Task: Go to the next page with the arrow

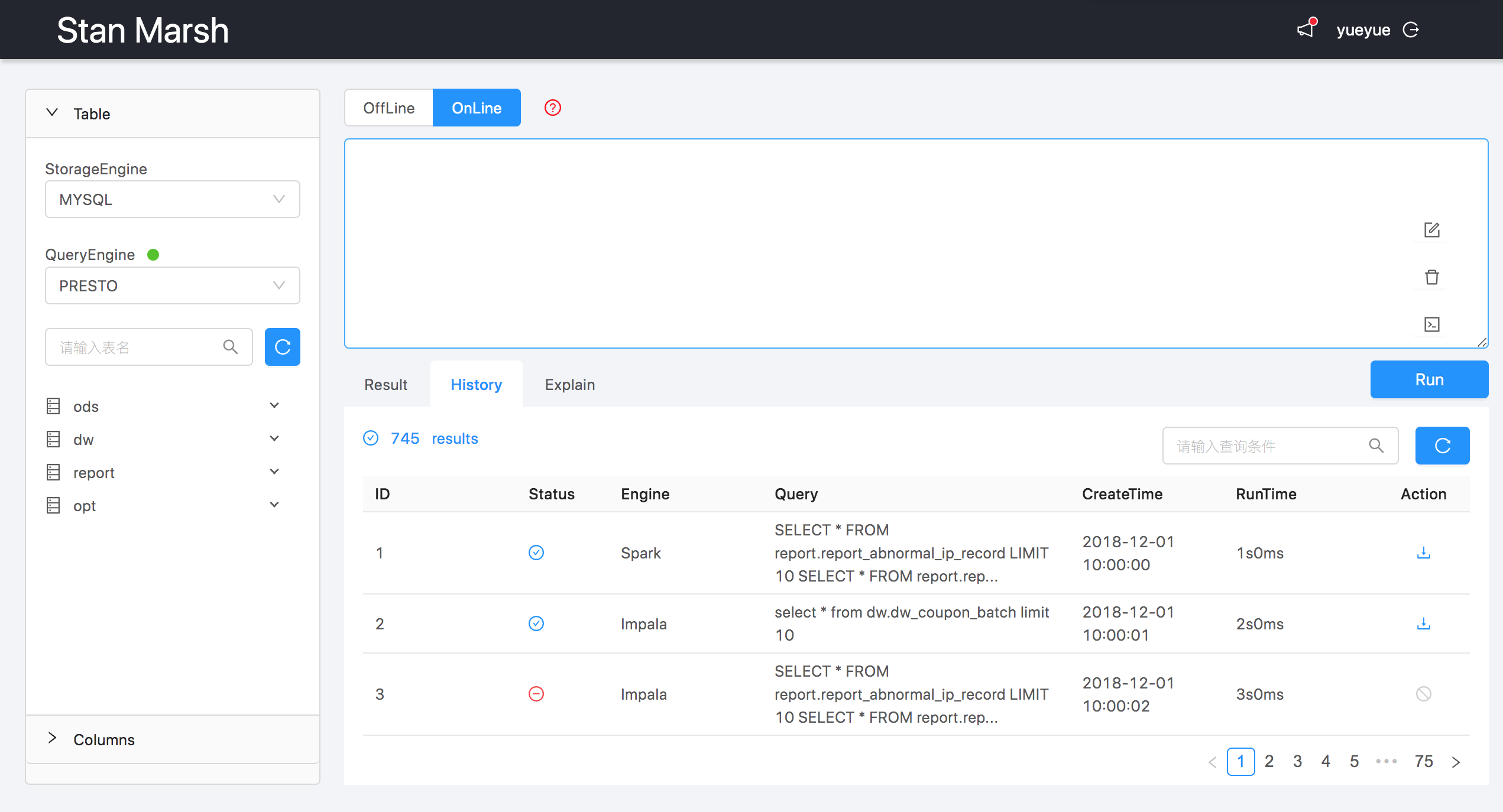Action: click(1456, 762)
